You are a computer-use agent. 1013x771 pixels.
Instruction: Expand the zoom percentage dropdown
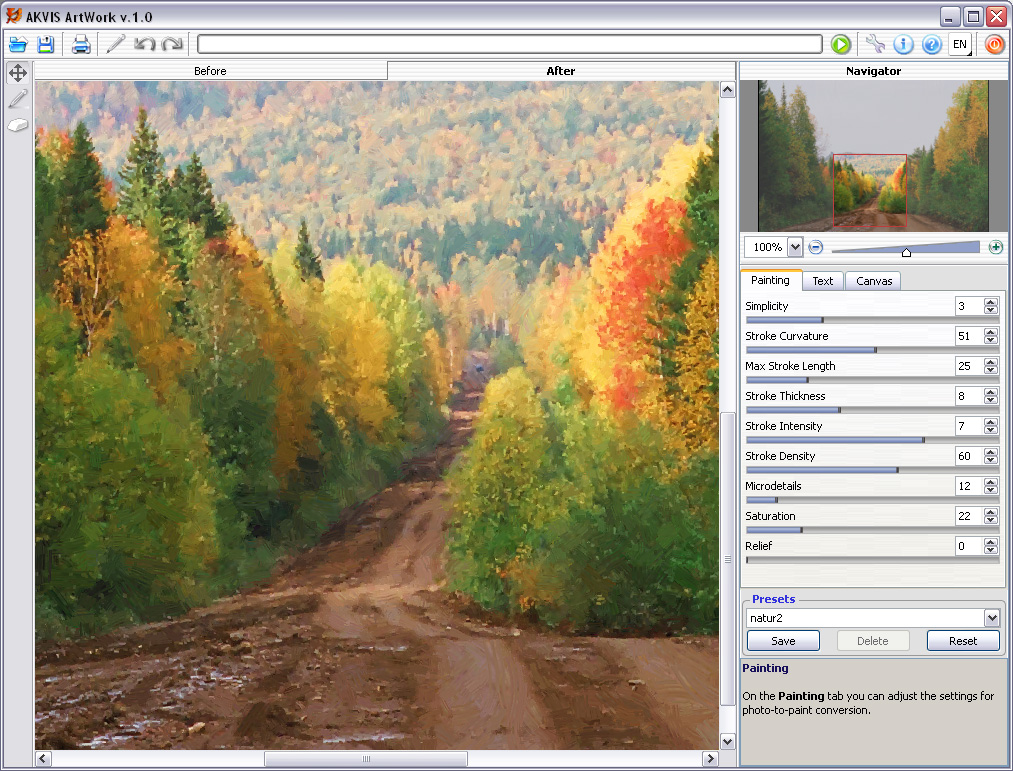(795, 247)
